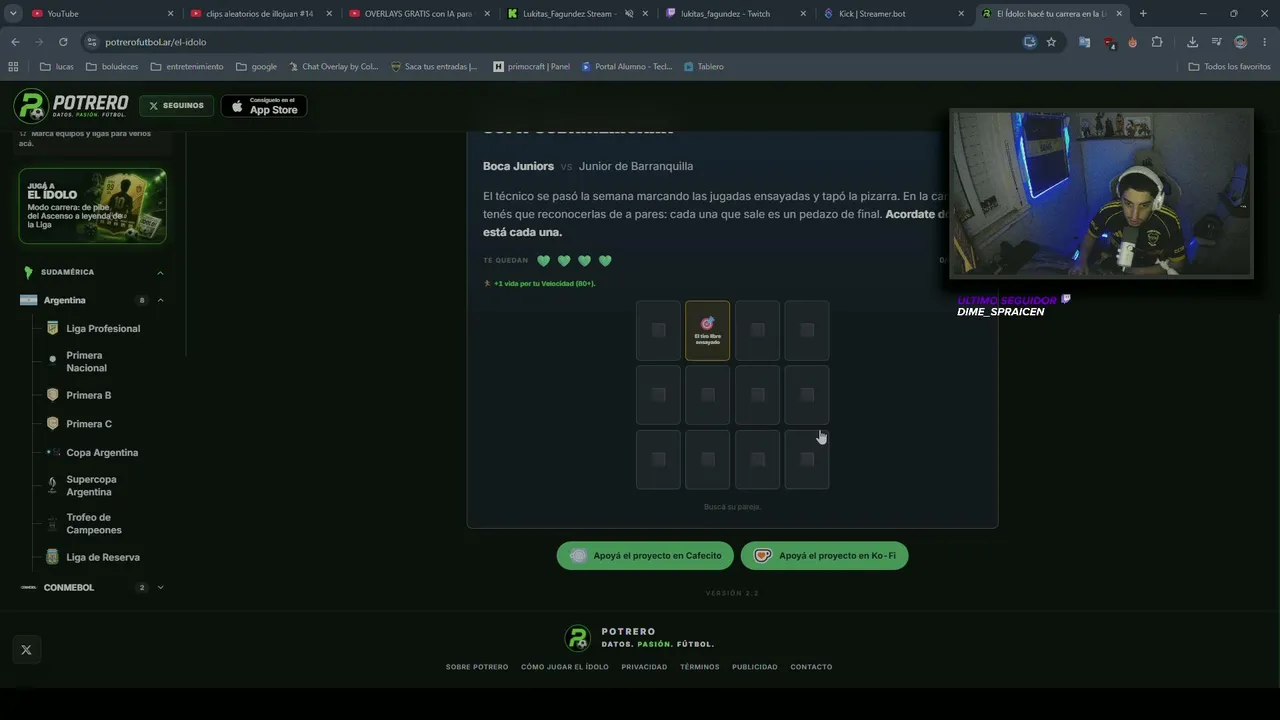The image size is (1280, 720).
Task: Open a new browser tab
Action: (x=1143, y=14)
